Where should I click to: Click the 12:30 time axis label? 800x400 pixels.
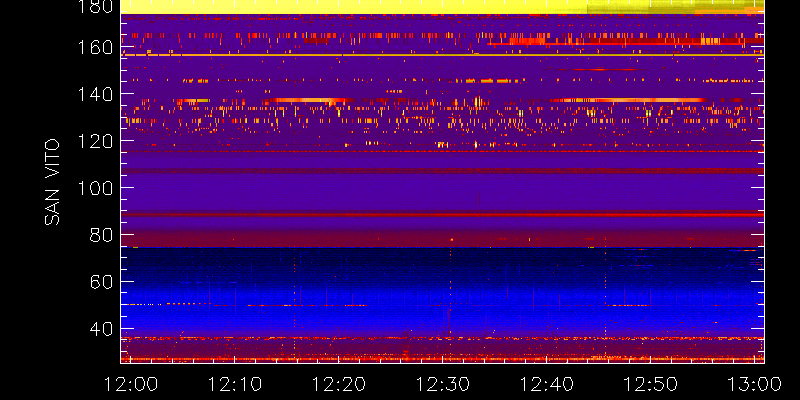pos(443,384)
